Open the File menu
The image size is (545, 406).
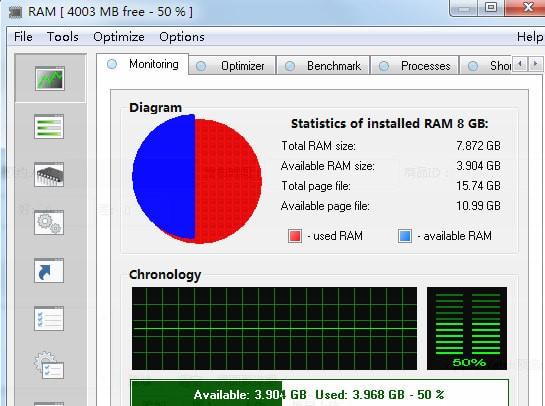[23, 36]
